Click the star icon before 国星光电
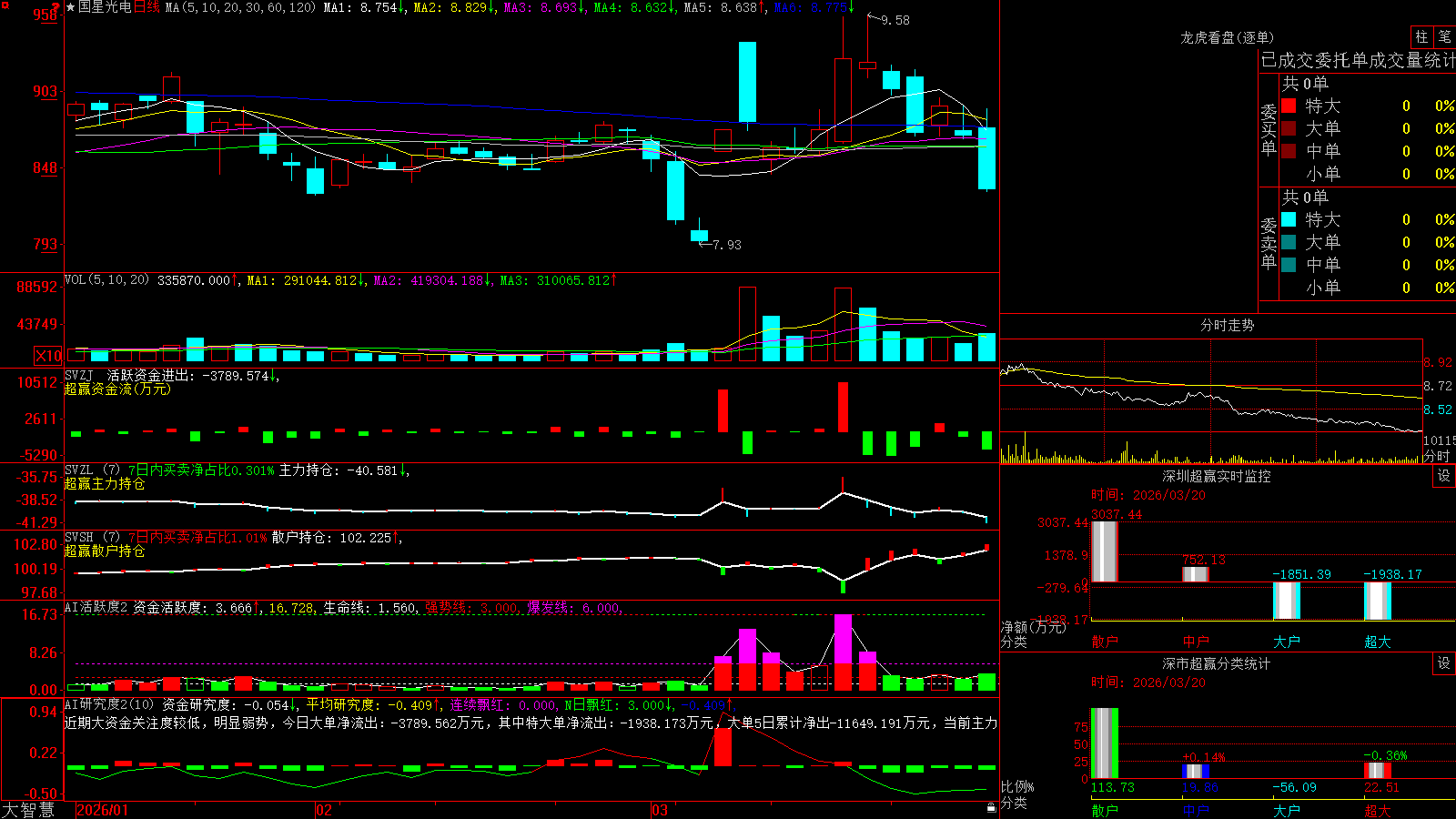Screen dimensions: 1456x819 point(70,7)
